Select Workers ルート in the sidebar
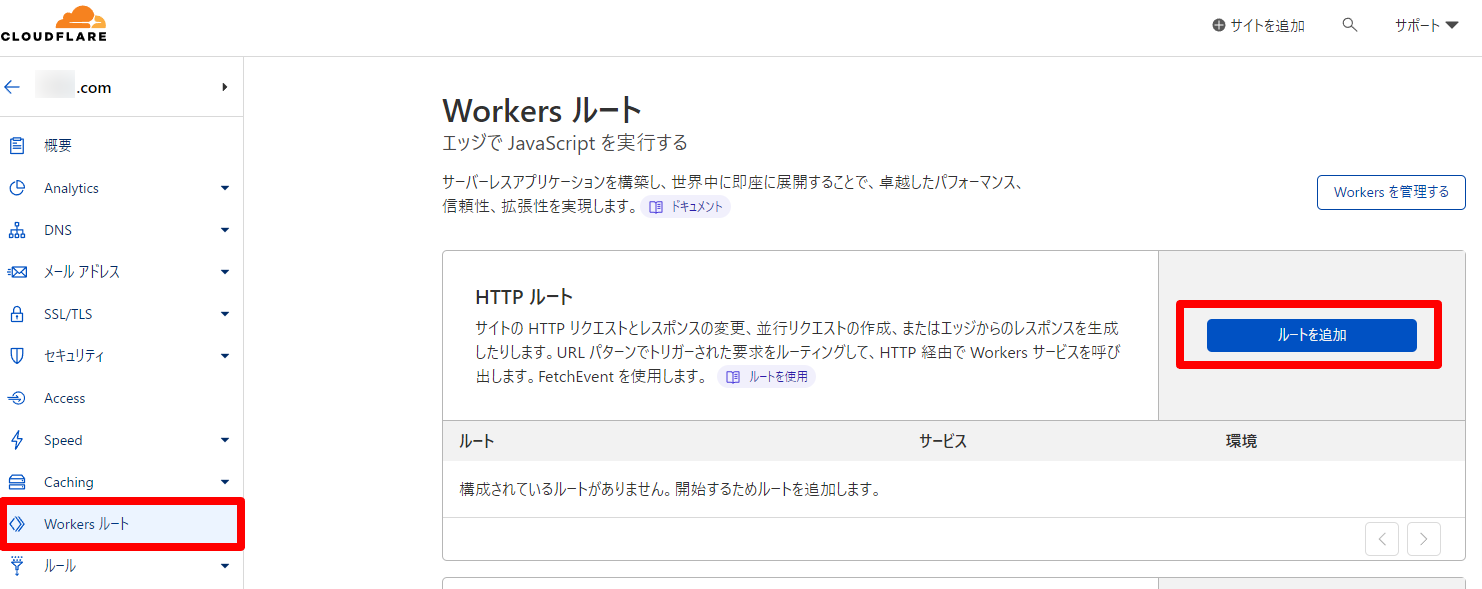The height and width of the screenshot is (589, 1482). click(121, 524)
